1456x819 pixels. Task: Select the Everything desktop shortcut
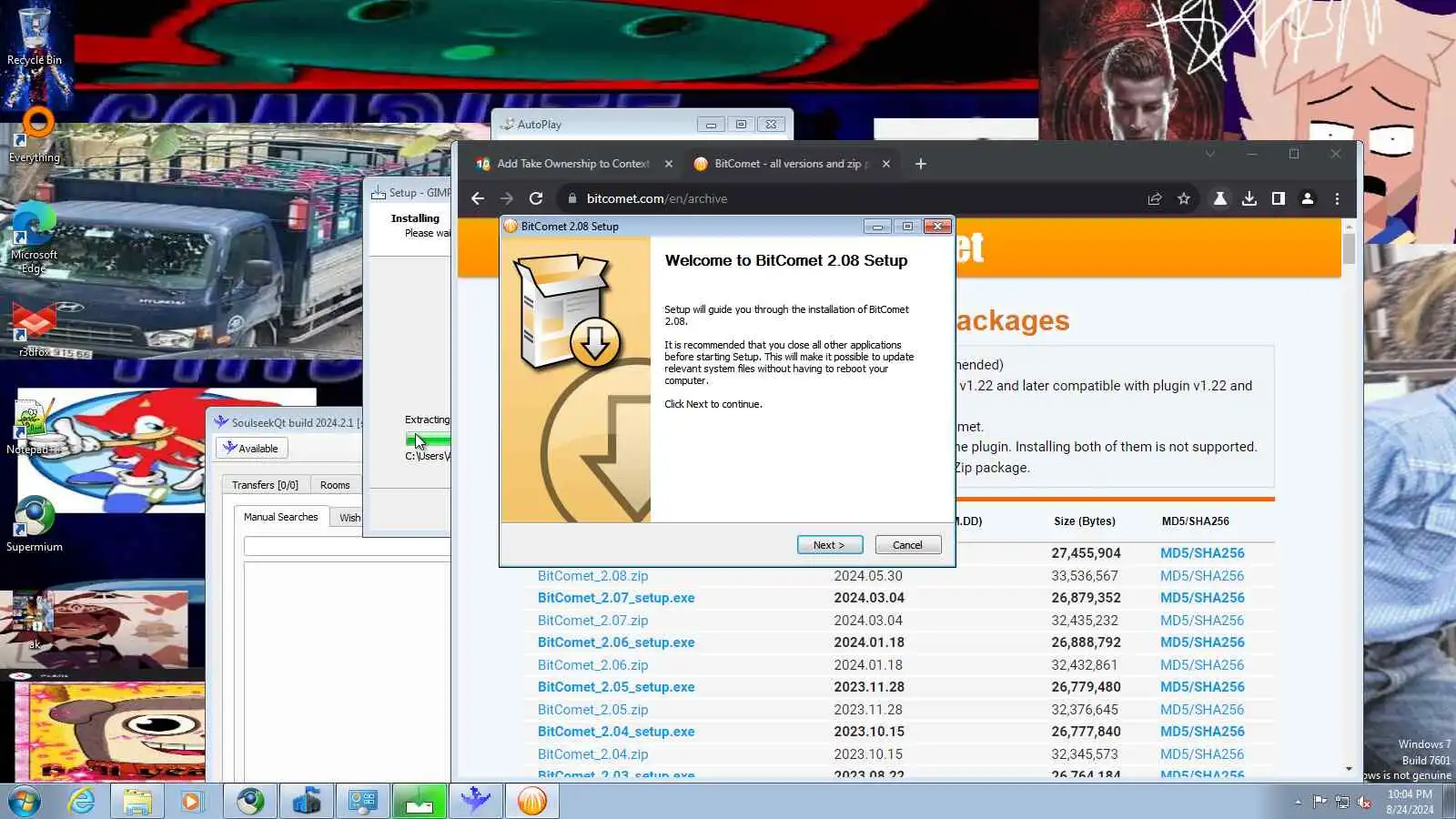coord(35,136)
